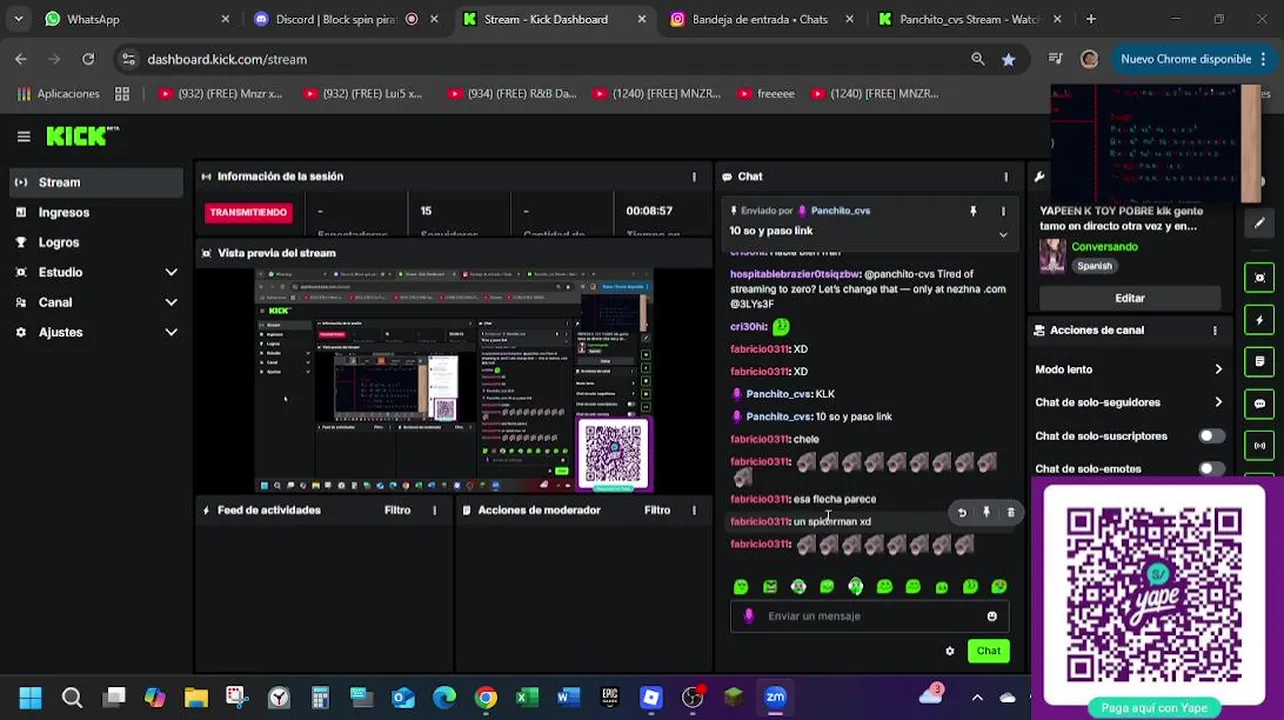This screenshot has height=720, width=1284.
Task: Open the Stream sidebar page
Action: (96, 182)
